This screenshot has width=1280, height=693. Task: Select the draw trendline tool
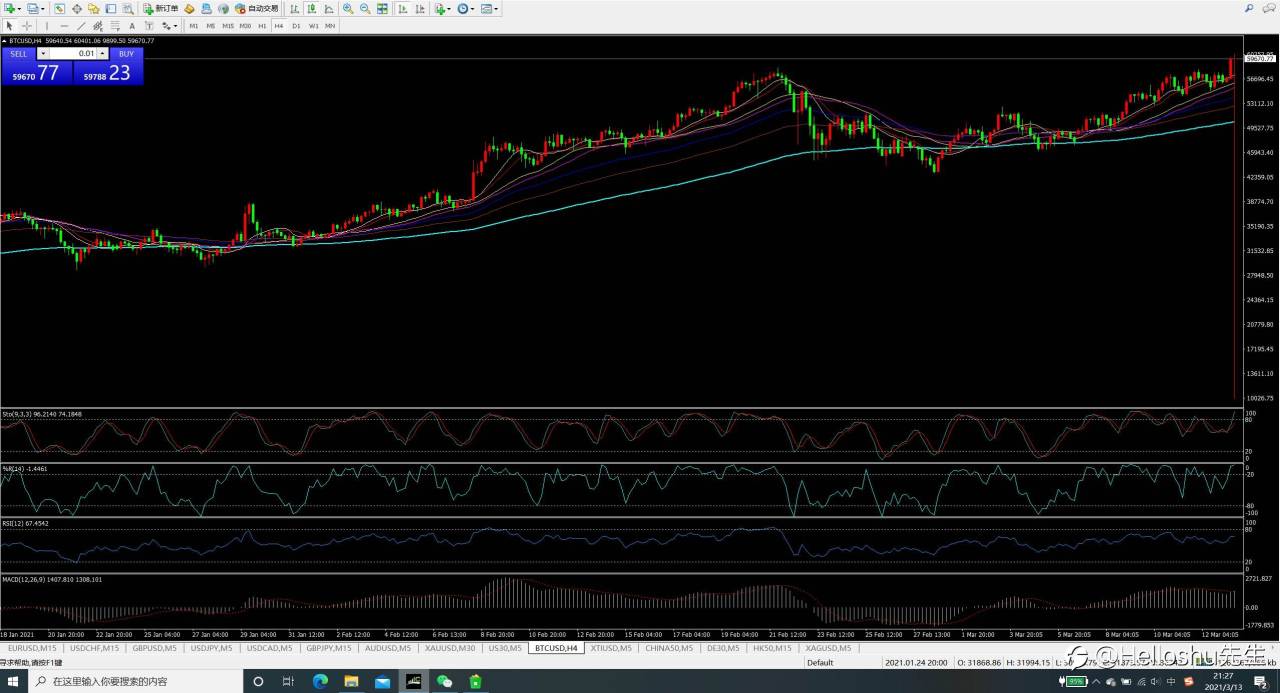point(81,26)
